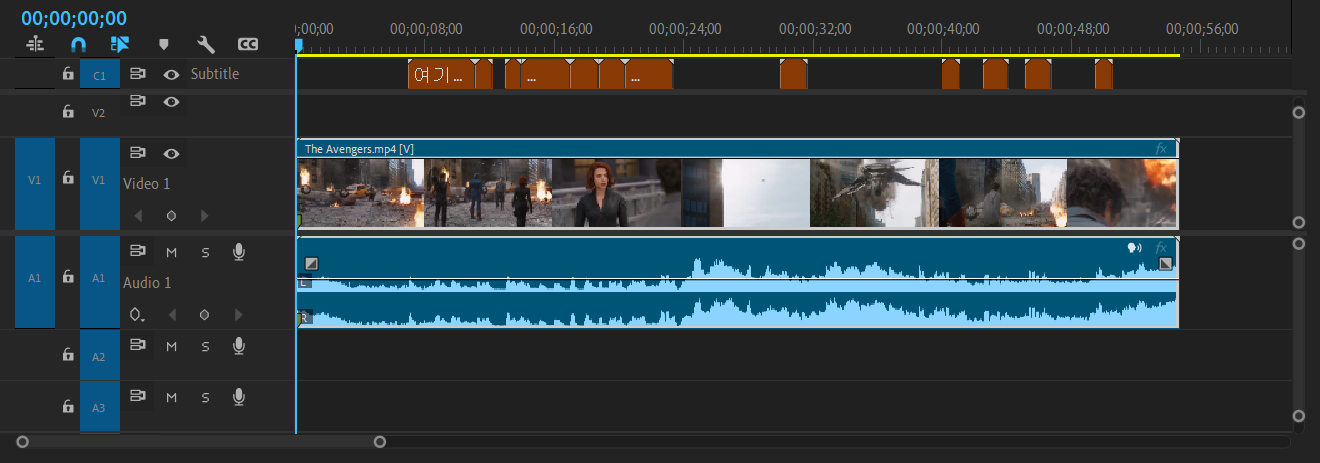Viewport: 1320px width, 463px height.
Task: Select the fade-out handle on audio clip
Action: [1165, 264]
